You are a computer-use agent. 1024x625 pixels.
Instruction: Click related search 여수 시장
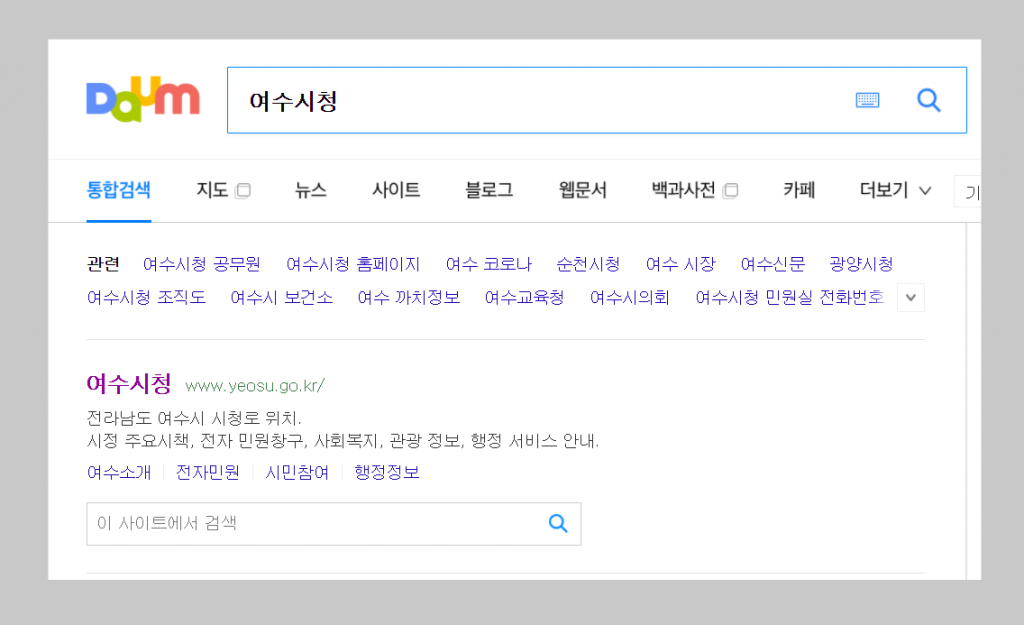coord(680,264)
